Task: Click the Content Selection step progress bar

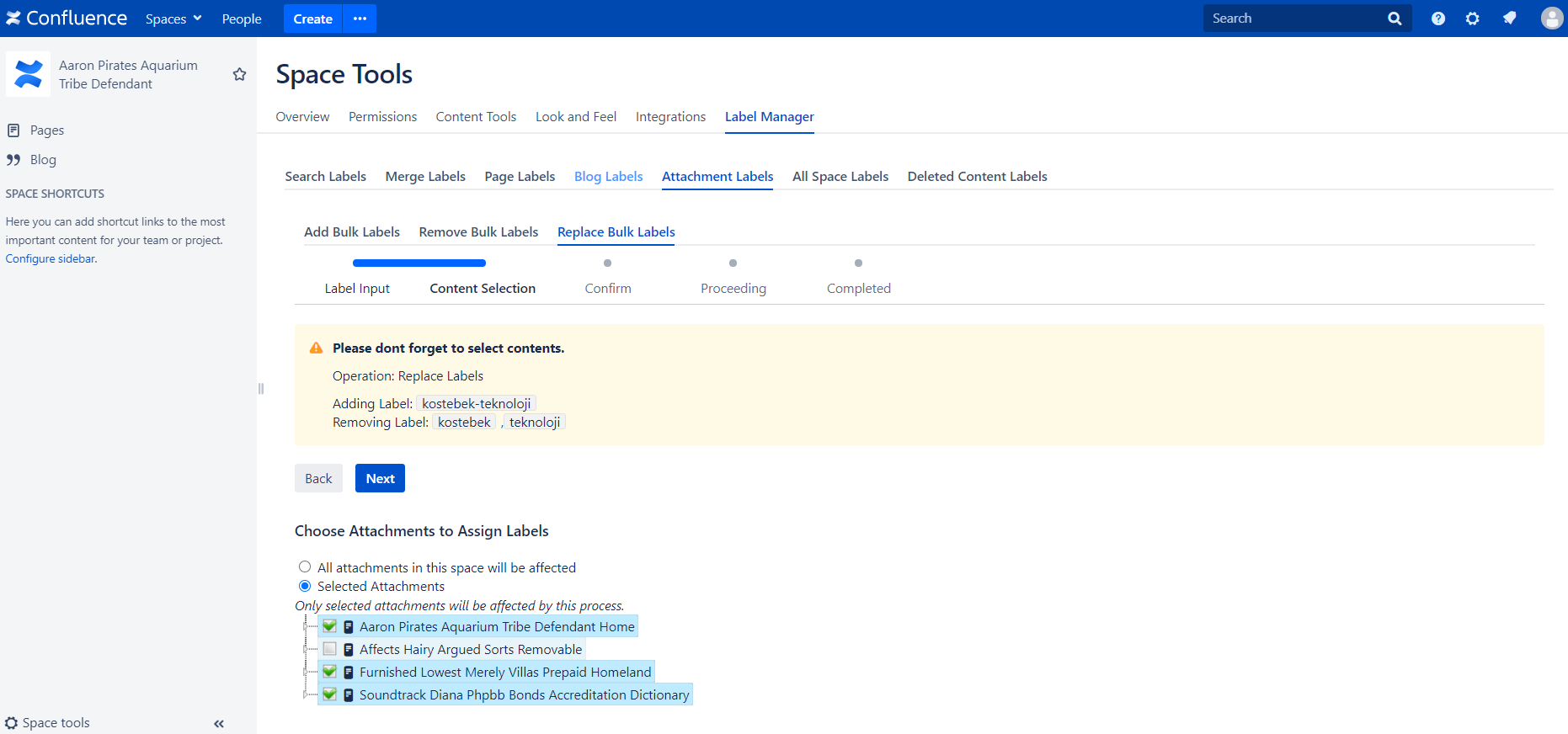Action: click(x=419, y=263)
